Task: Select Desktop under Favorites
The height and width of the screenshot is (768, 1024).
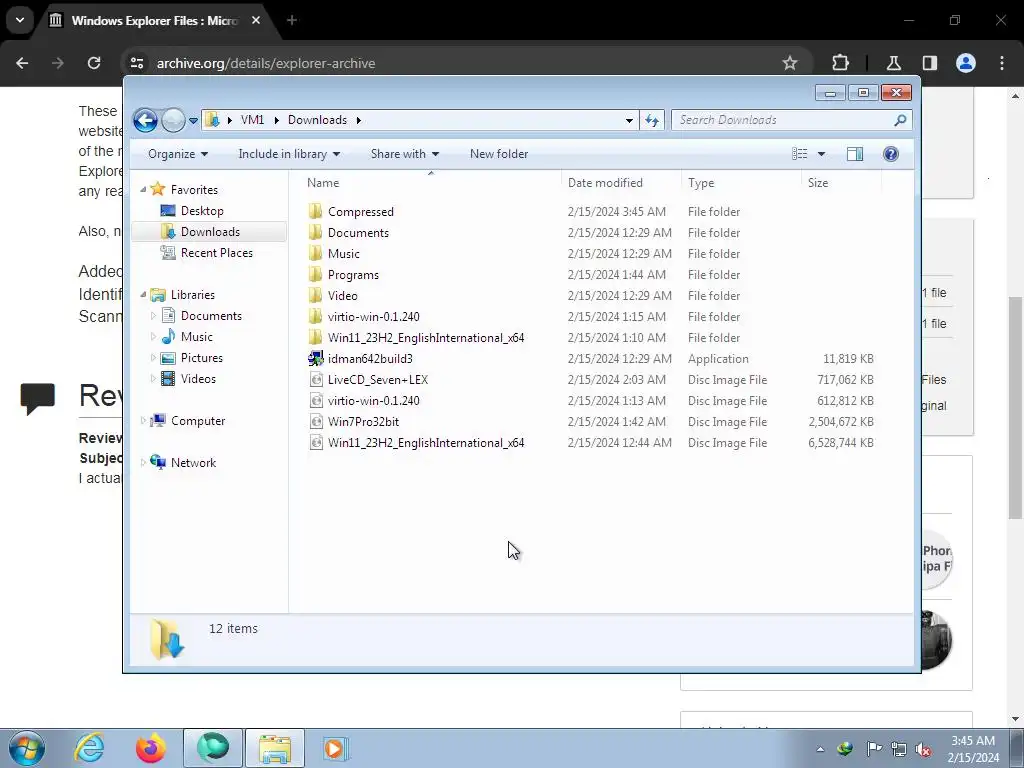Action: click(x=202, y=211)
